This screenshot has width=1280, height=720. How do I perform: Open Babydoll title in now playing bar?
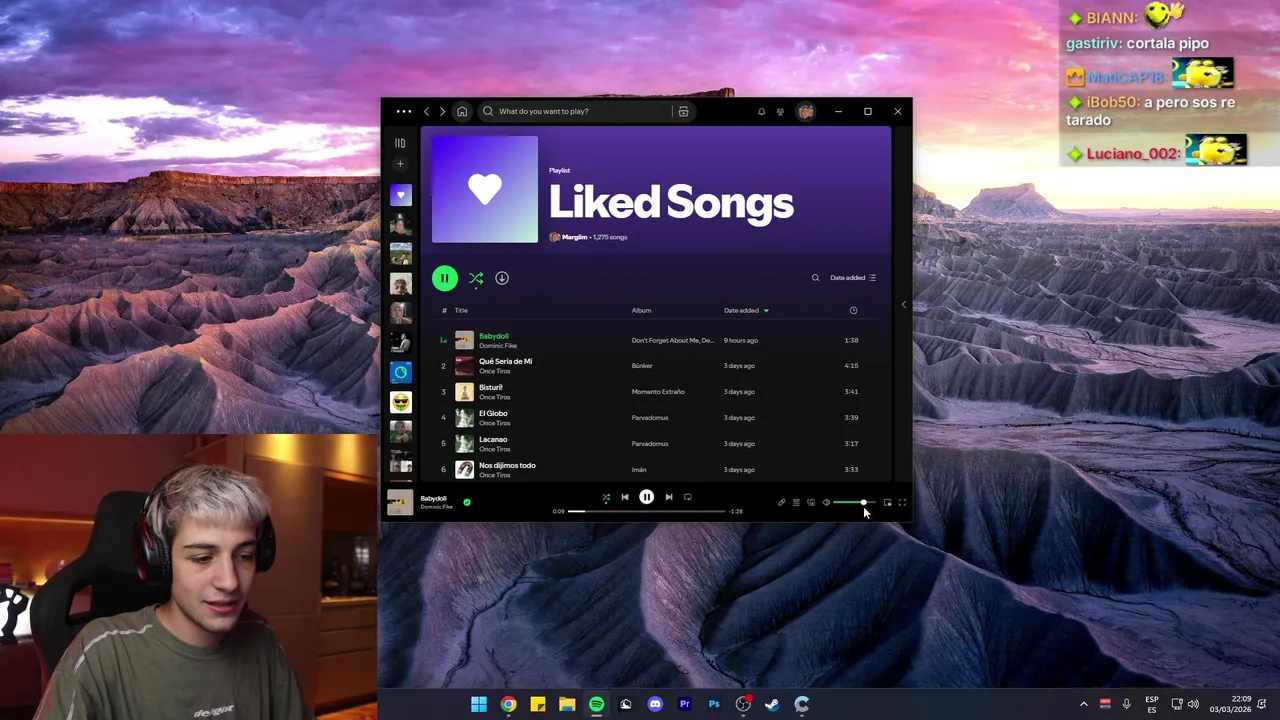coord(433,498)
